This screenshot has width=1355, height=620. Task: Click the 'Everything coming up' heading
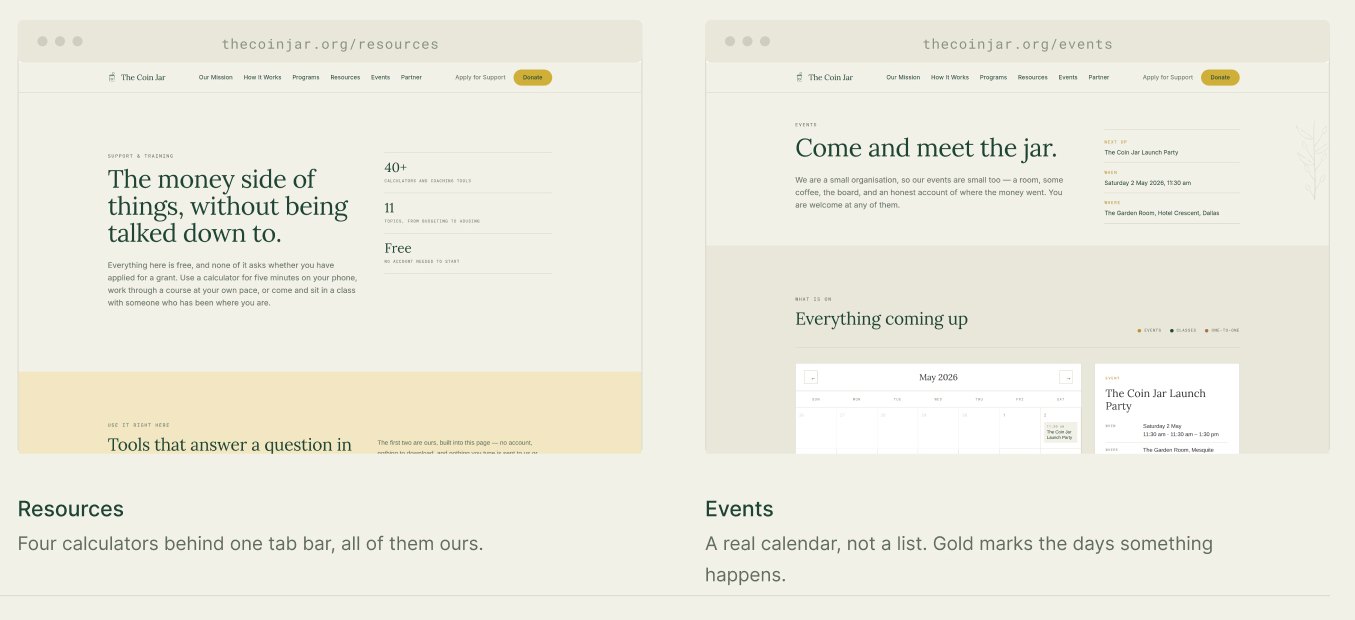click(x=881, y=319)
